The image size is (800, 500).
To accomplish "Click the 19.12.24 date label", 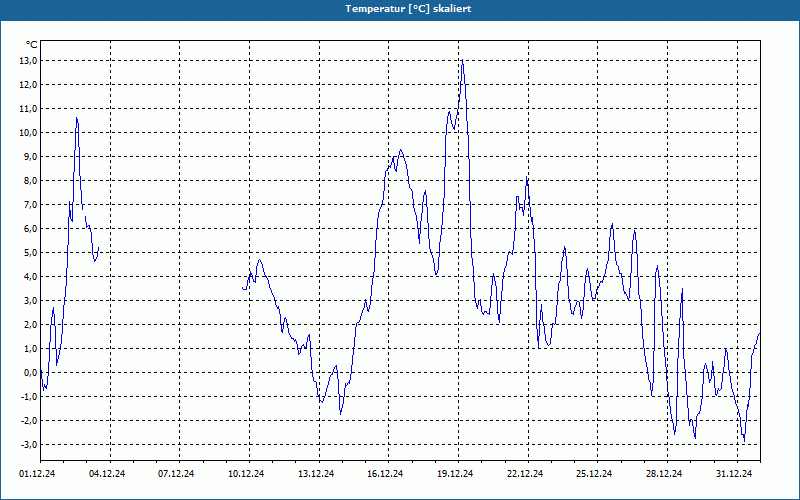I will tap(455, 474).
